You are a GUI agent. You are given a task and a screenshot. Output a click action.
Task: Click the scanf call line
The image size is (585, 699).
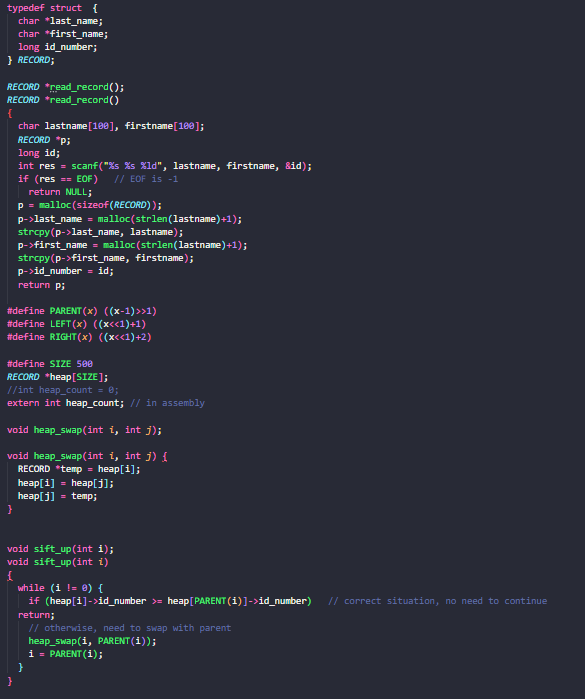click(165, 166)
